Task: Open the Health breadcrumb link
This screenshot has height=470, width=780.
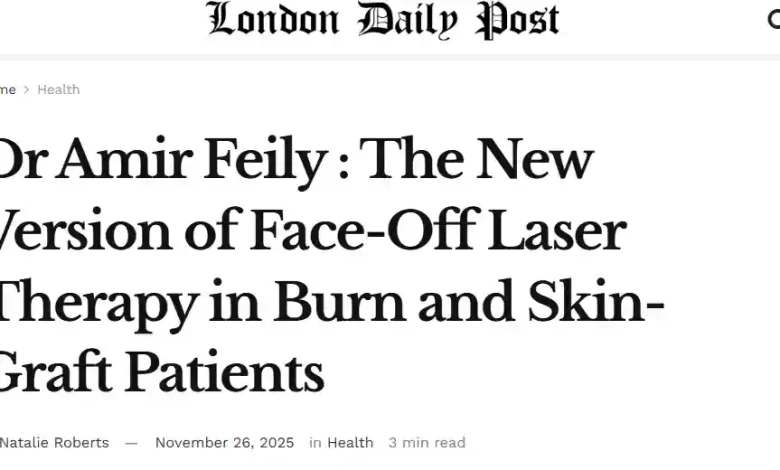Action: click(x=58, y=90)
